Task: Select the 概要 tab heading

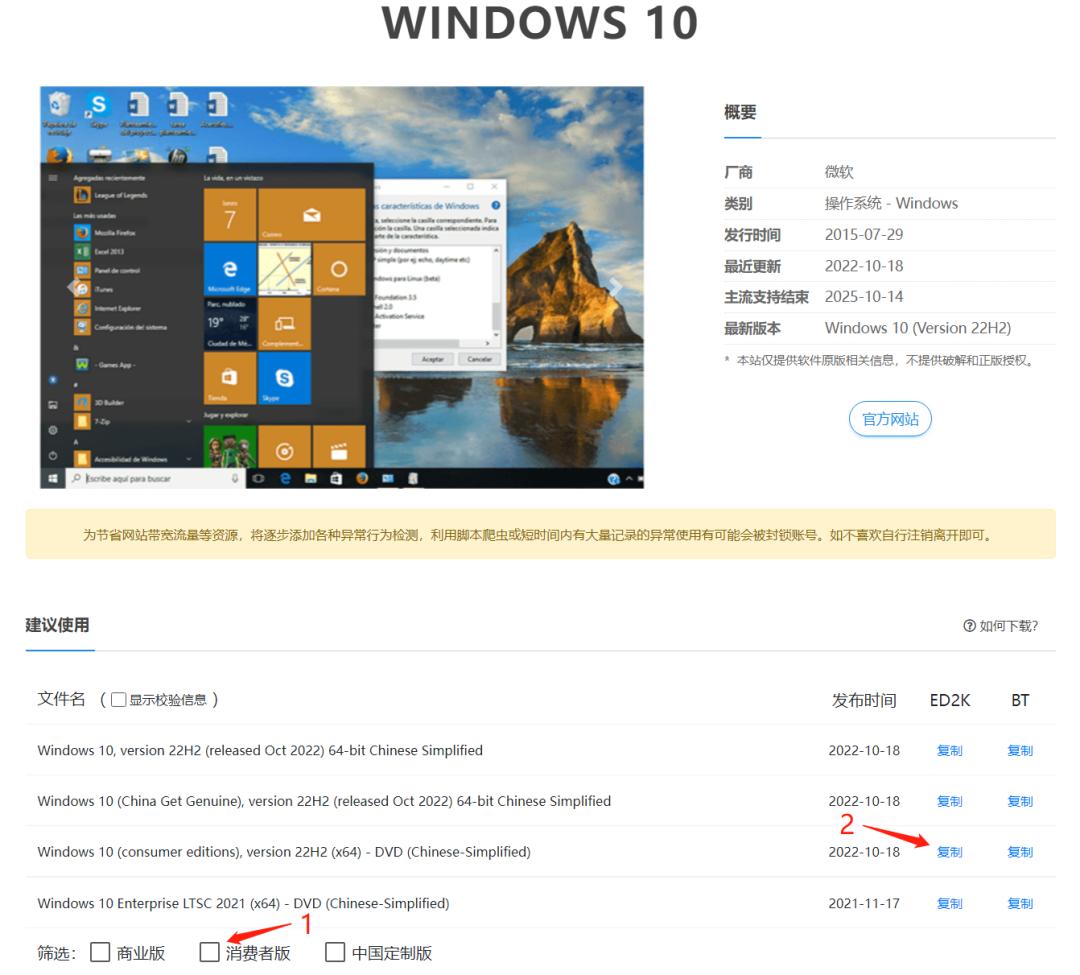Action: pyautogui.click(x=740, y=113)
